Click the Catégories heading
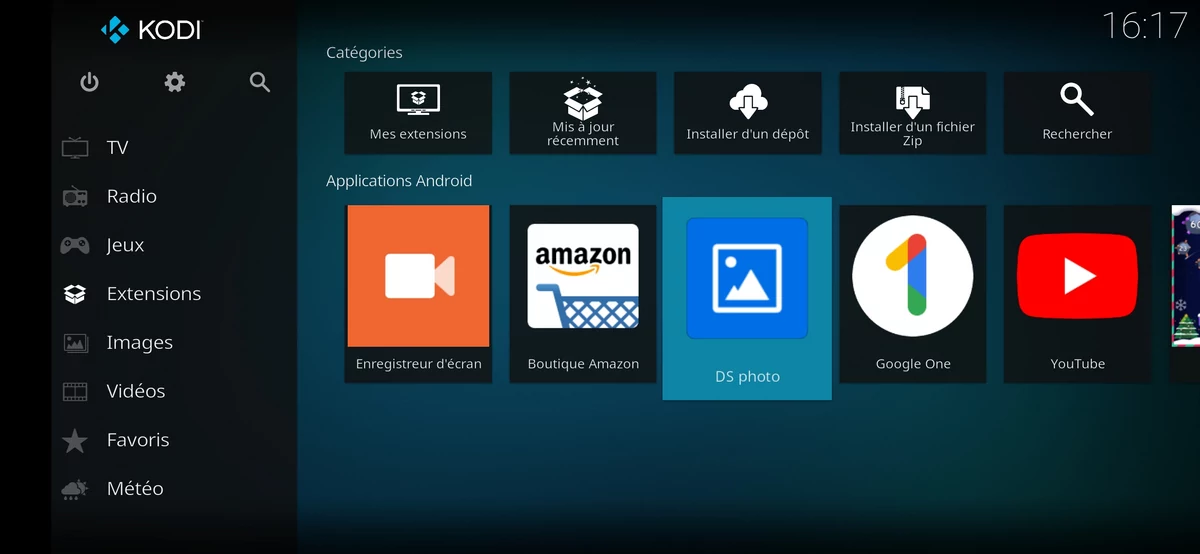The height and width of the screenshot is (554, 1200). click(364, 53)
